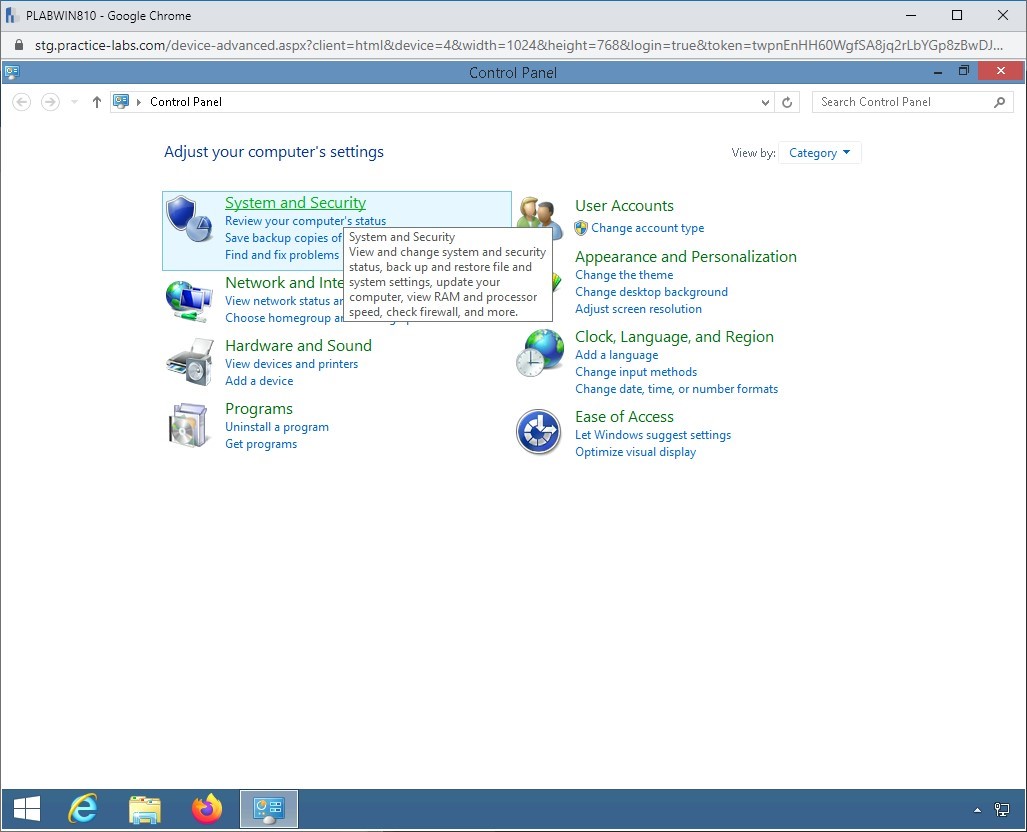Viewport: 1027px width, 832px height.
Task: Open Internet Explorer from the taskbar
Action: 82,809
